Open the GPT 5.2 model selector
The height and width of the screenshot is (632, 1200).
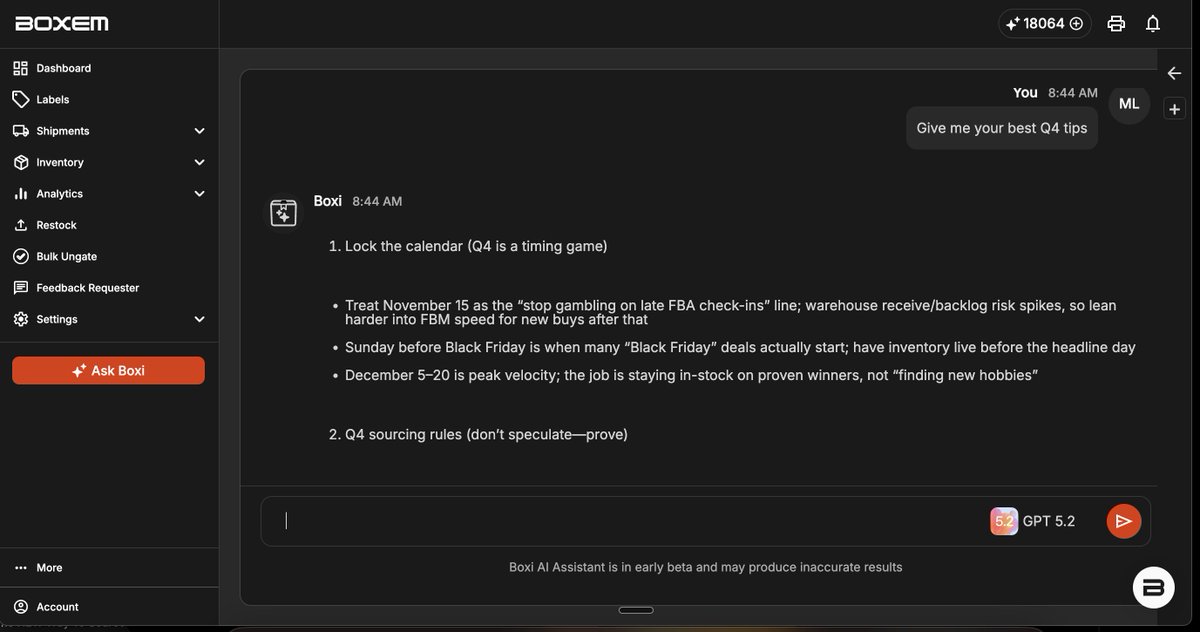[1034, 521]
